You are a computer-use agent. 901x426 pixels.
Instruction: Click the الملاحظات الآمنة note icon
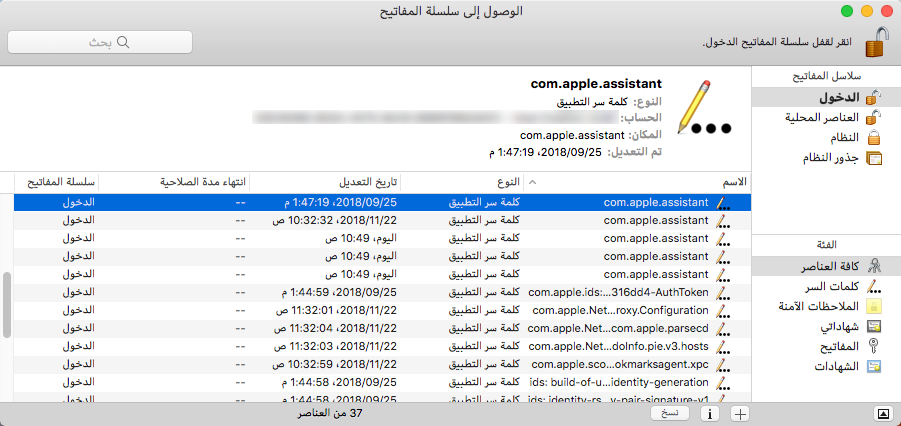point(873,306)
